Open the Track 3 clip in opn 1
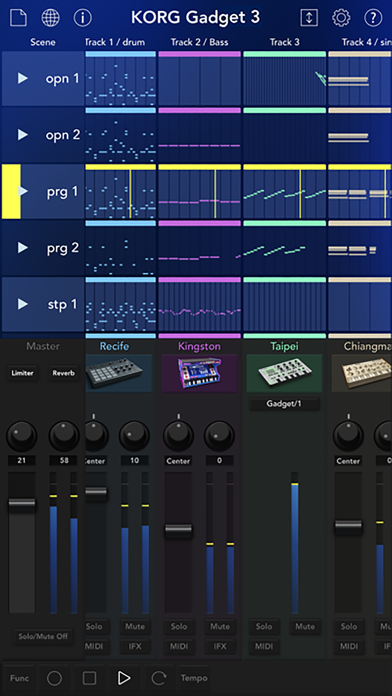The image size is (392, 696). [x=285, y=79]
